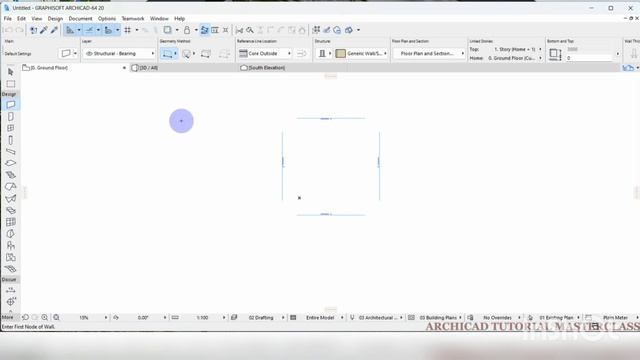Open the Document menu
This screenshot has height=360, width=640.
tap(80, 19)
